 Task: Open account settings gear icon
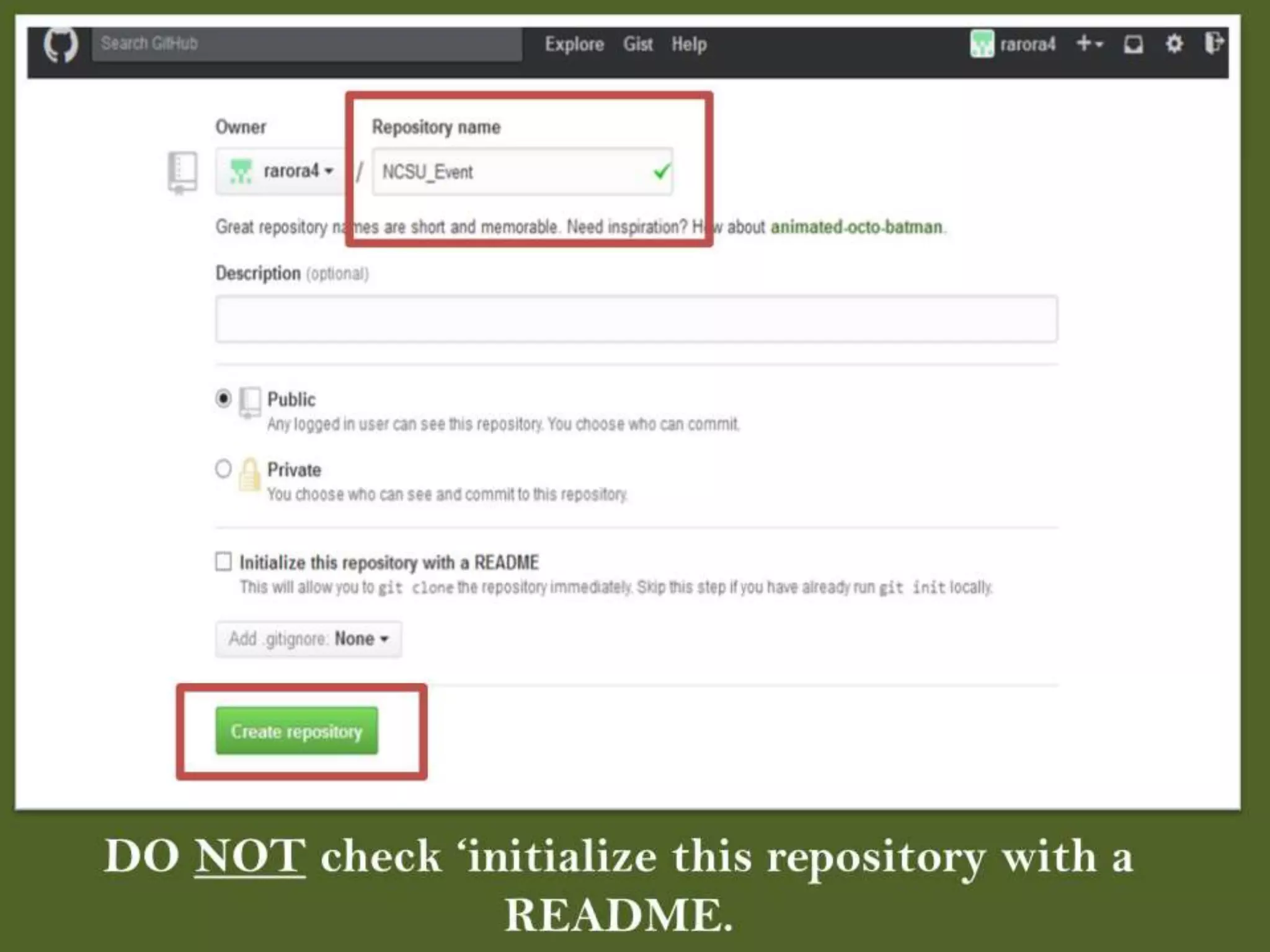click(x=1174, y=44)
